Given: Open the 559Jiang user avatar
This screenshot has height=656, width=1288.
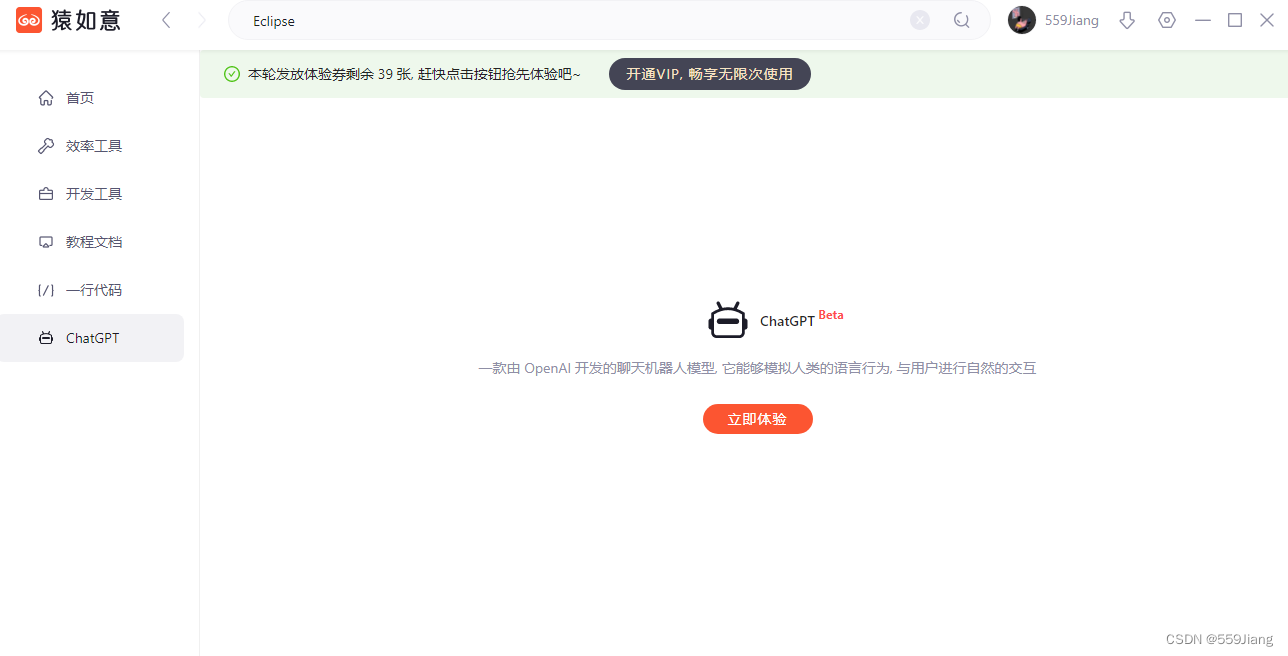Looking at the screenshot, I should [1022, 20].
